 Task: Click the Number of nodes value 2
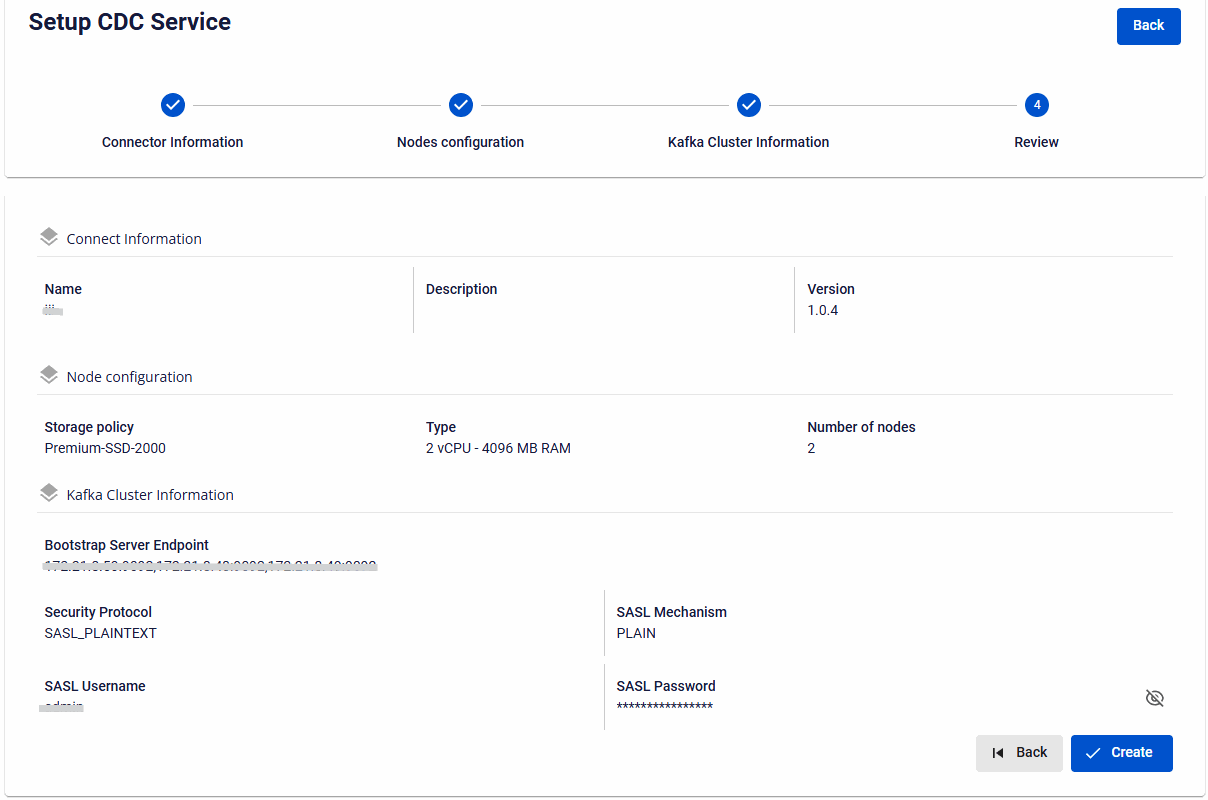pos(811,448)
